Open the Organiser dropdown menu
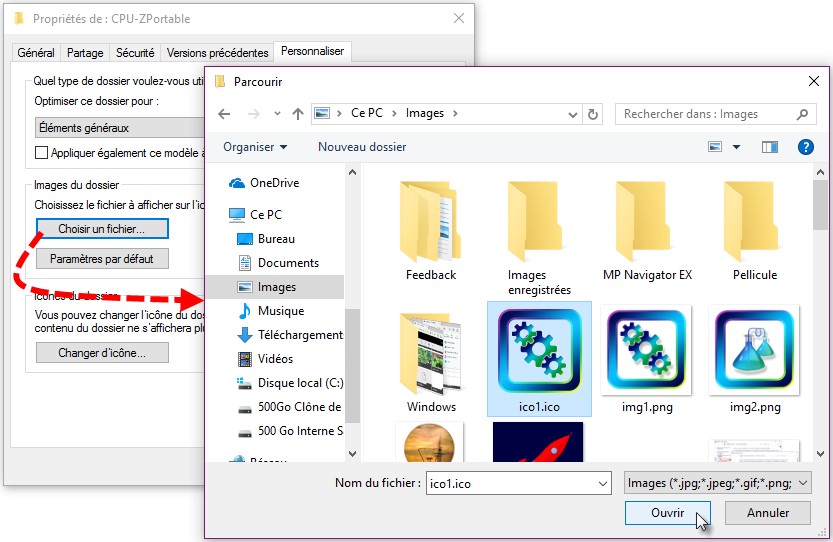The image size is (833, 542). (255, 147)
